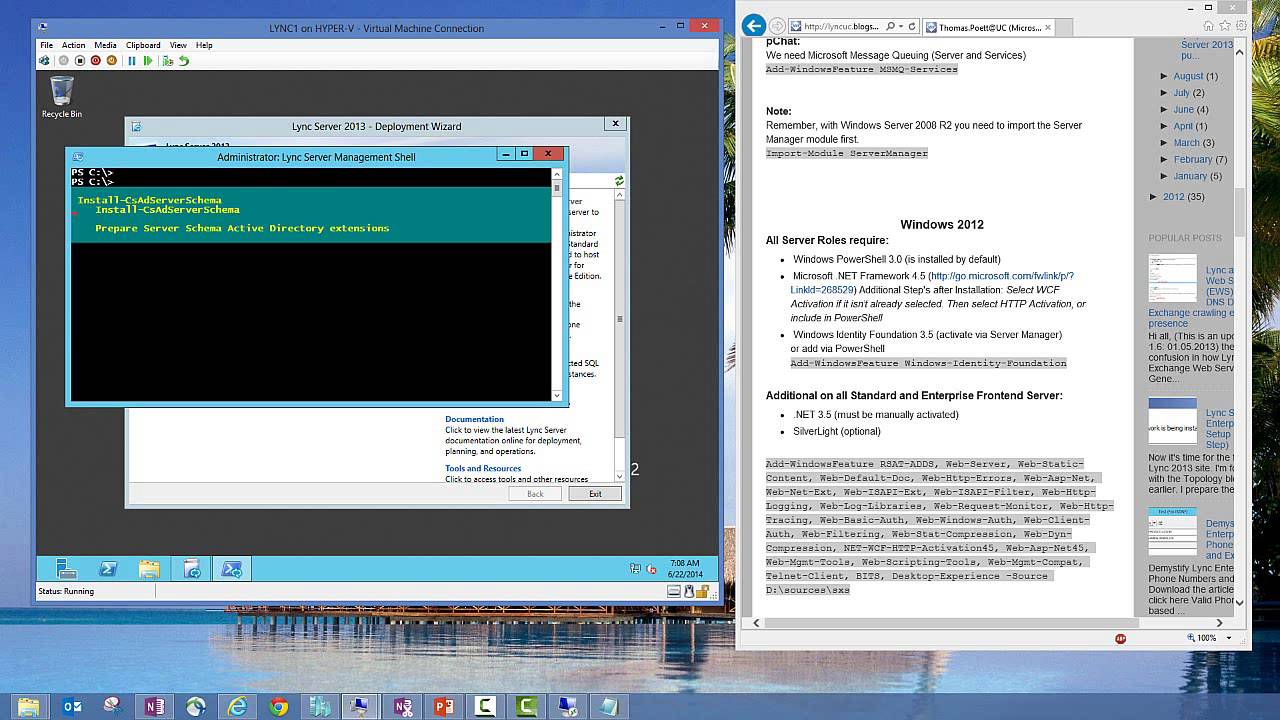The width and height of the screenshot is (1280, 720).
Task: Open first popular post thumbnail
Action: pos(1172,278)
